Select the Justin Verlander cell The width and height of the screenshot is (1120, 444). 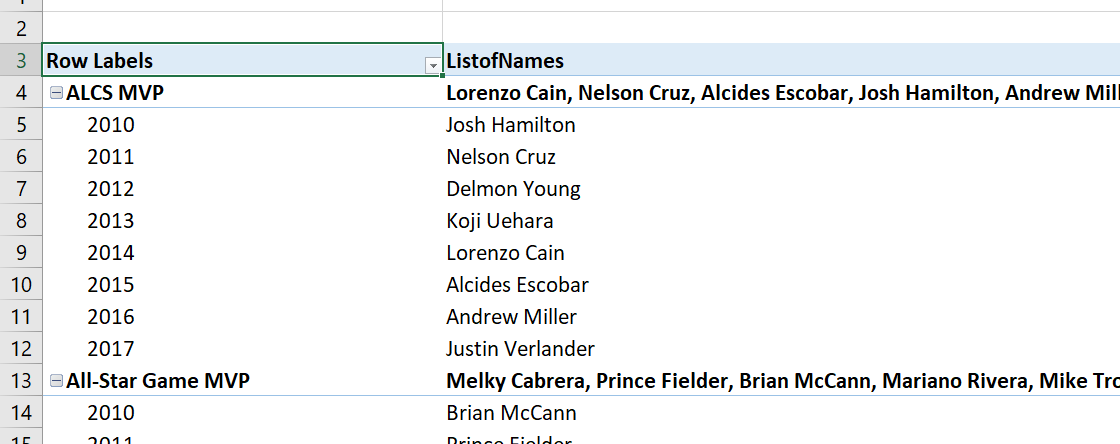[520, 349]
